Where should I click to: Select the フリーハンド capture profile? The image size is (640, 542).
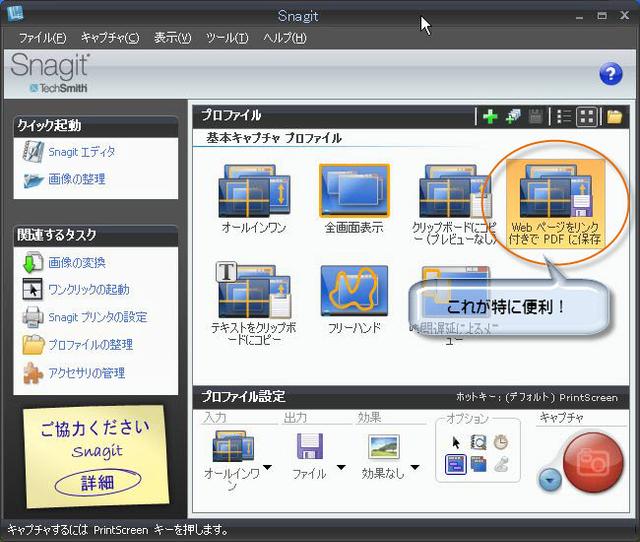pyautogui.click(x=354, y=297)
